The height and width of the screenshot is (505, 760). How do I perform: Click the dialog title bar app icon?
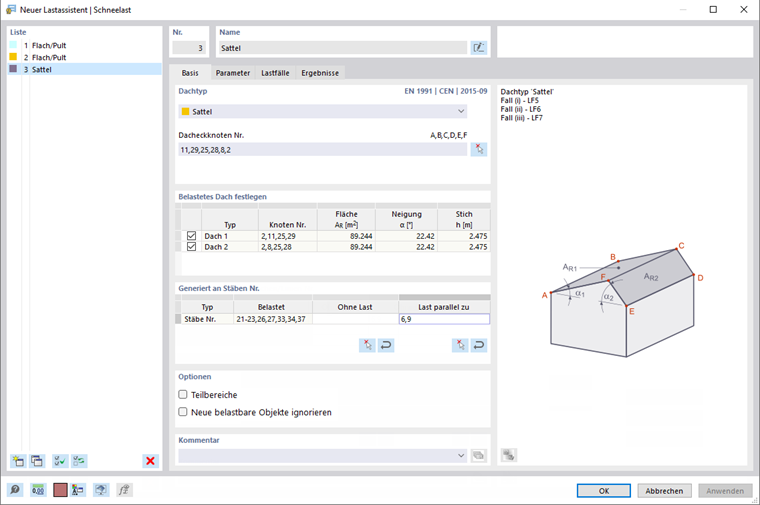11,10
